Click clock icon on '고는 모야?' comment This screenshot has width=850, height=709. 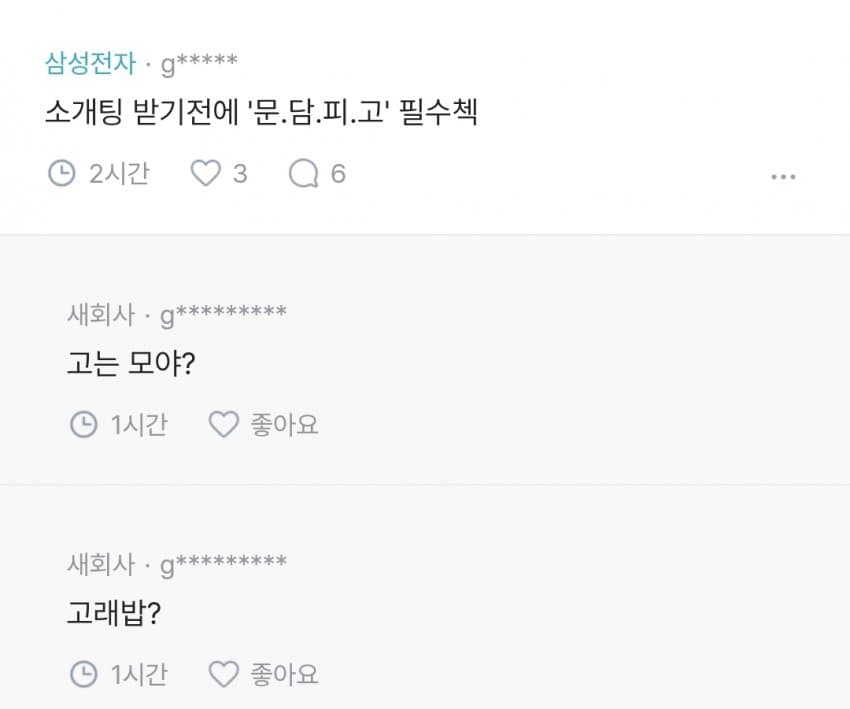[83, 424]
